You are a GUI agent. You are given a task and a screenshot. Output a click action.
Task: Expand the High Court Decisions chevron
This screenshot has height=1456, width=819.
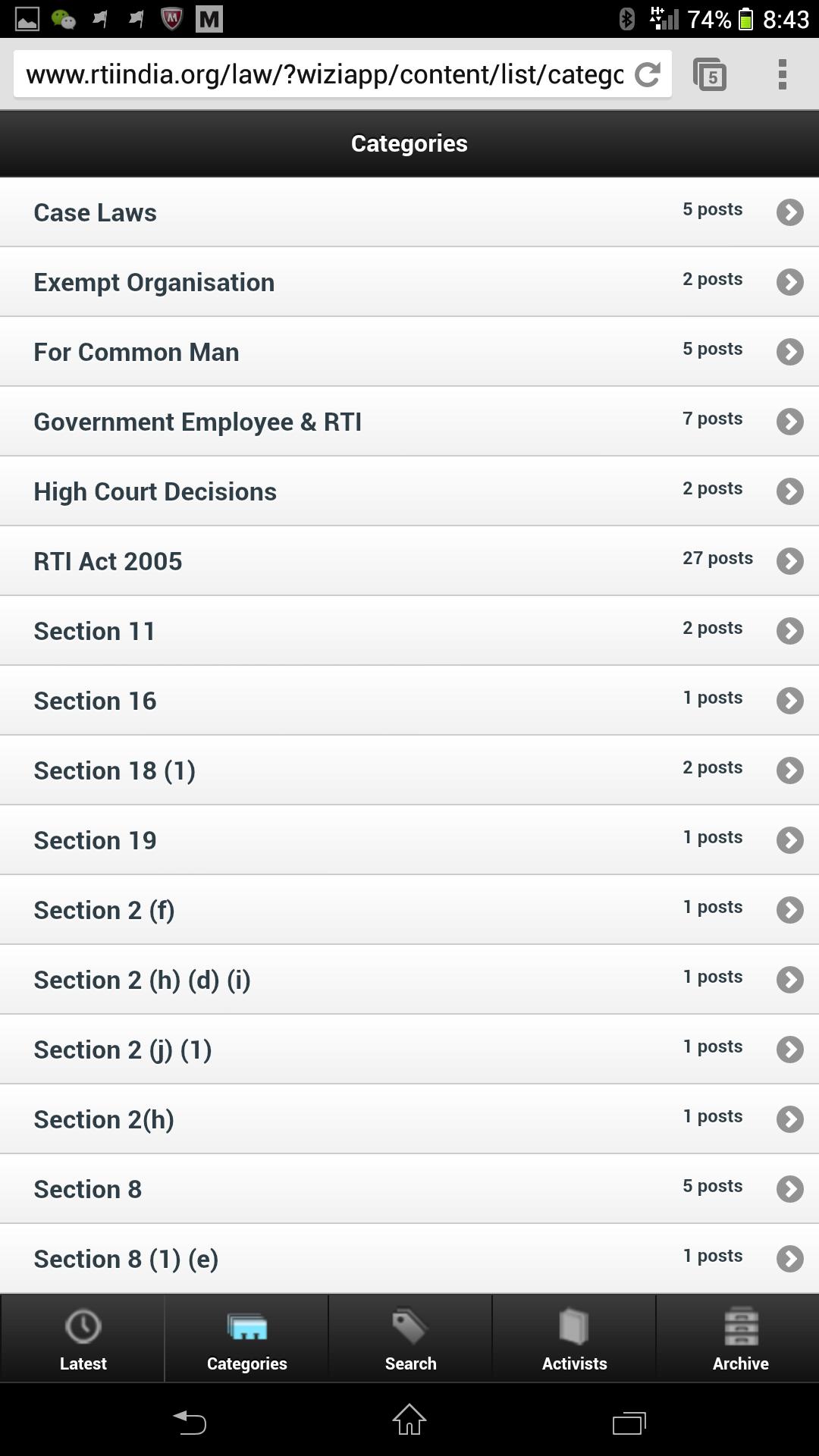(x=789, y=491)
